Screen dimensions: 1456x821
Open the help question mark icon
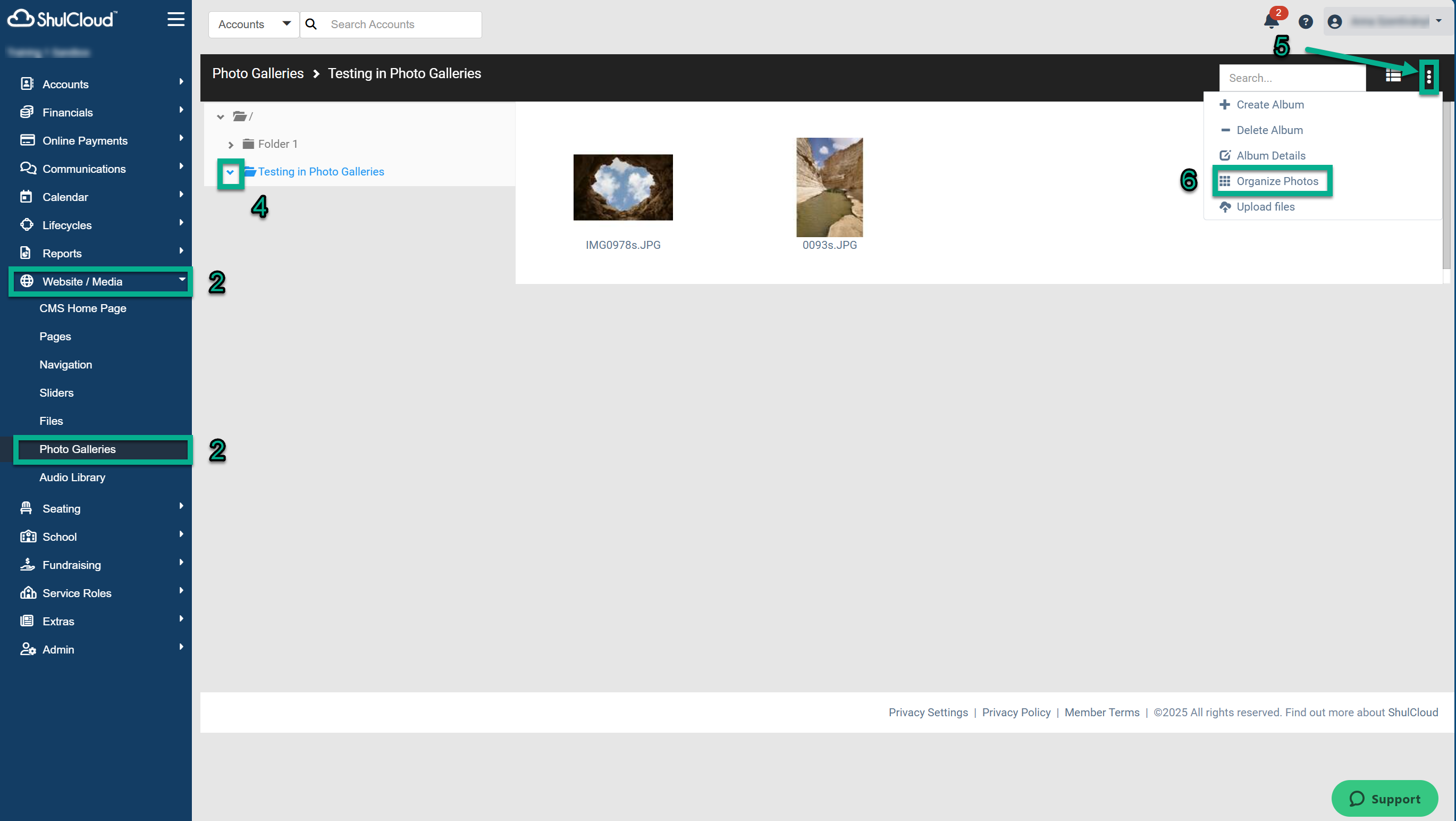tap(1305, 21)
